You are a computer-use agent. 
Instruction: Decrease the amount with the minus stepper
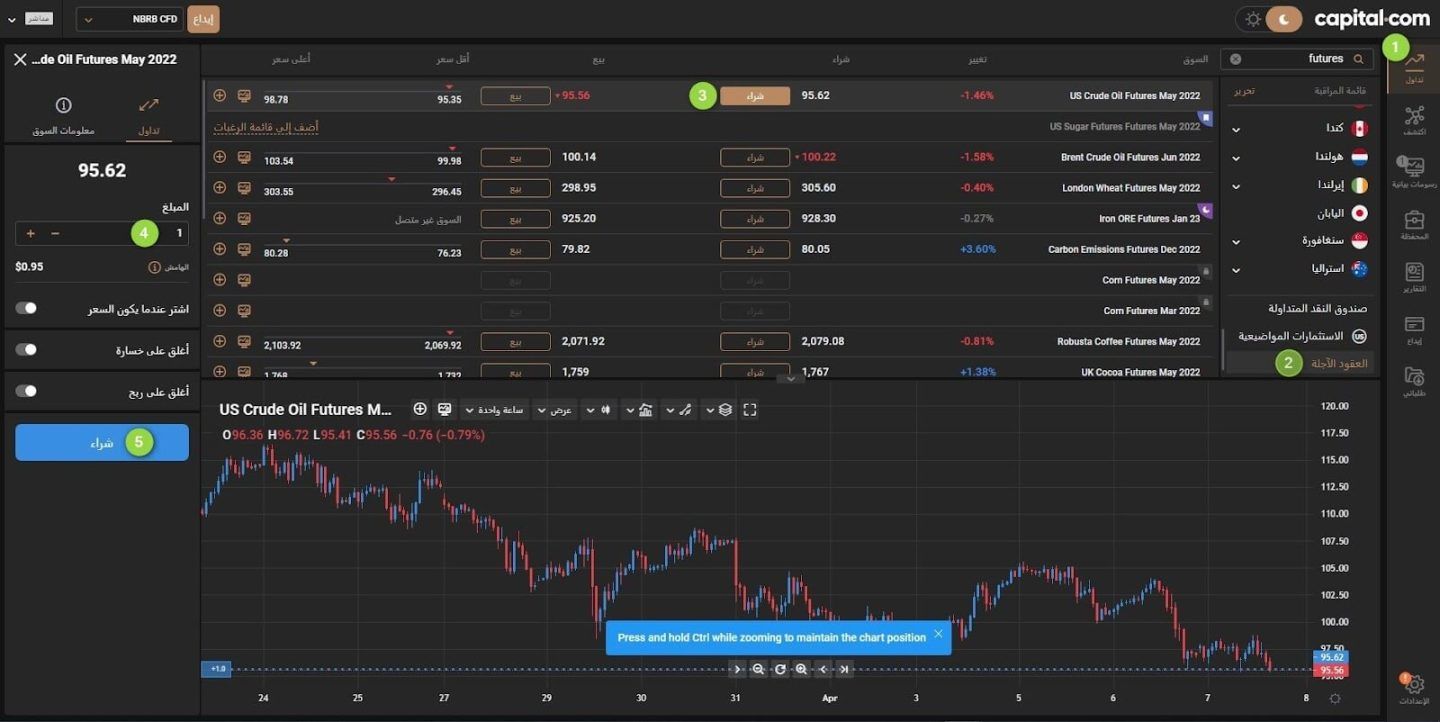pos(55,233)
